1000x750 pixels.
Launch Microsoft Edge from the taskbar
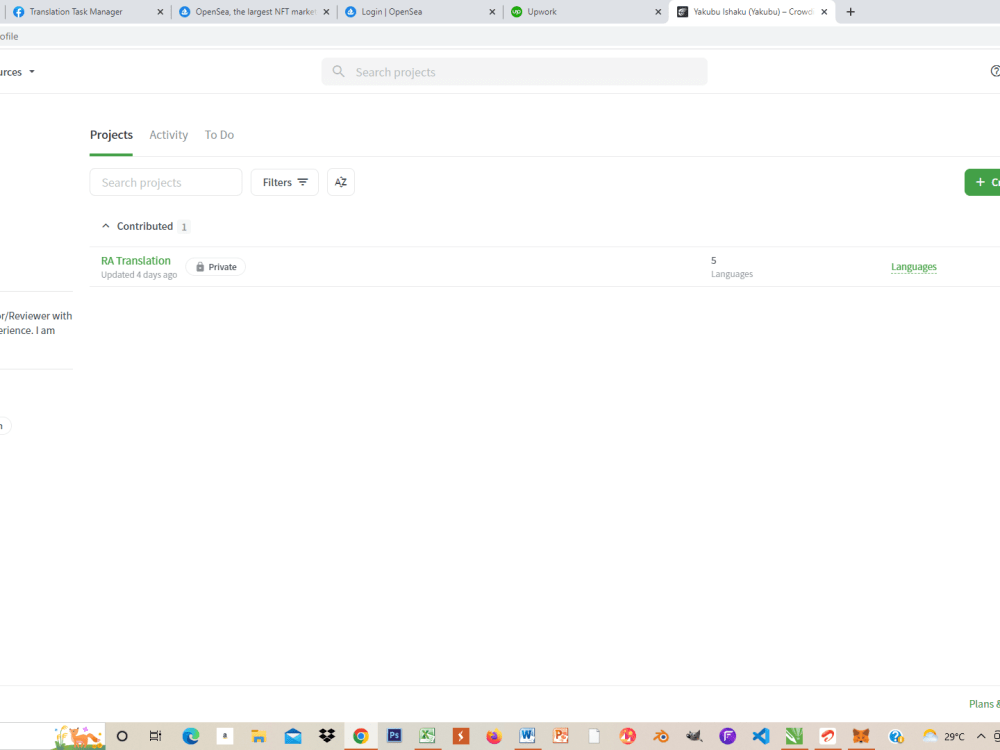(x=190, y=736)
